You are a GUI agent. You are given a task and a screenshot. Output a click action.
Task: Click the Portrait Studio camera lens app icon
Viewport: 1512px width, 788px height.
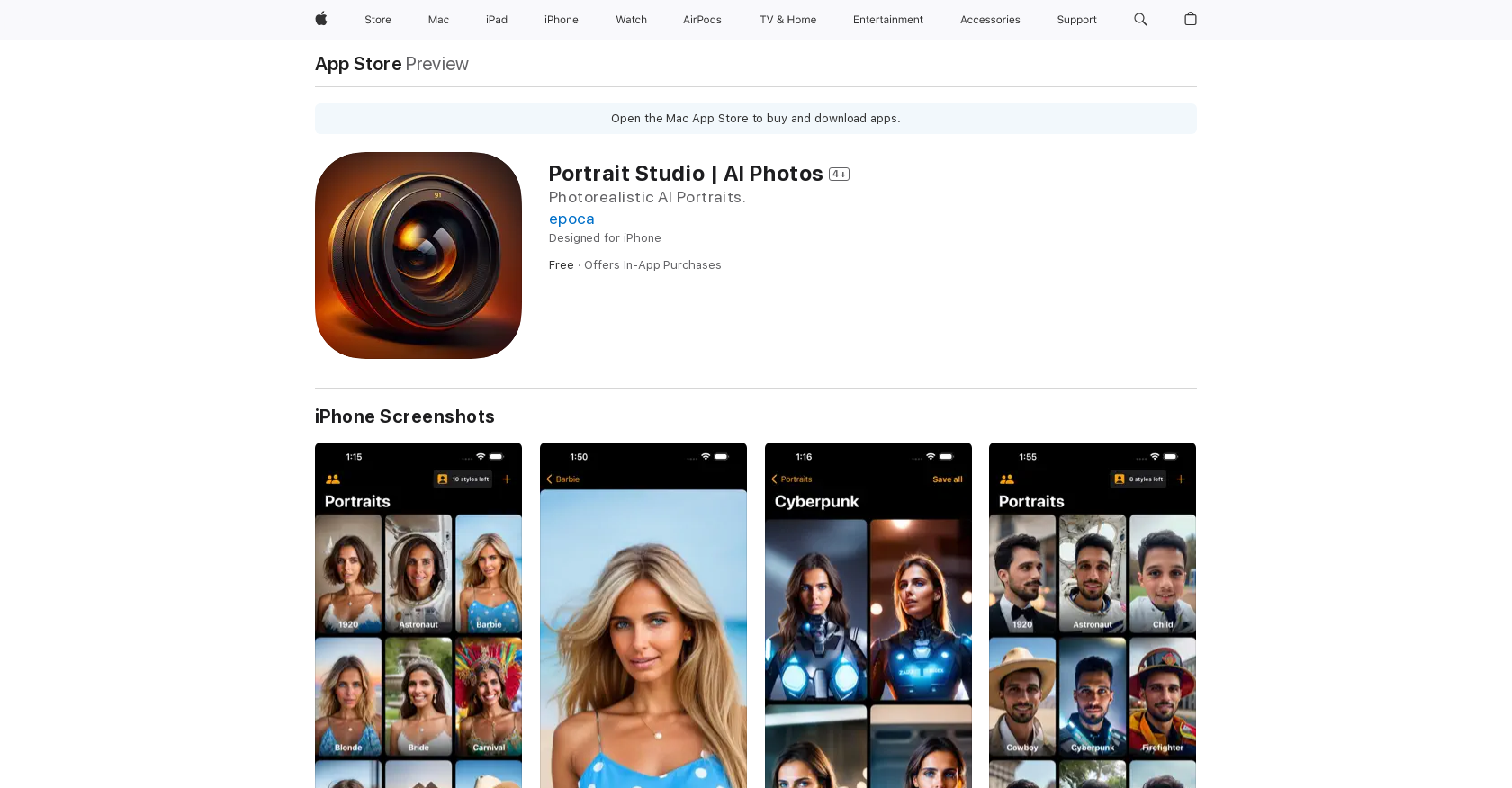tap(418, 255)
